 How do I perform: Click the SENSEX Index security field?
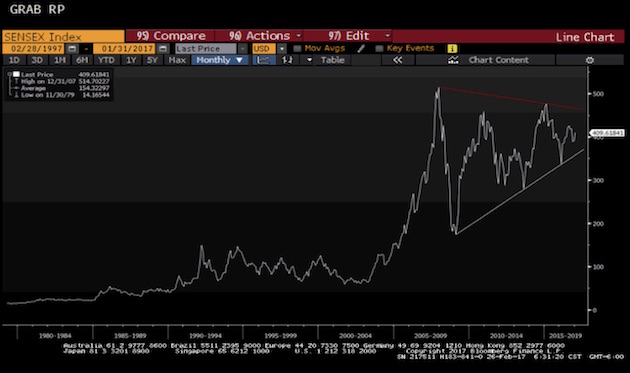[63, 37]
